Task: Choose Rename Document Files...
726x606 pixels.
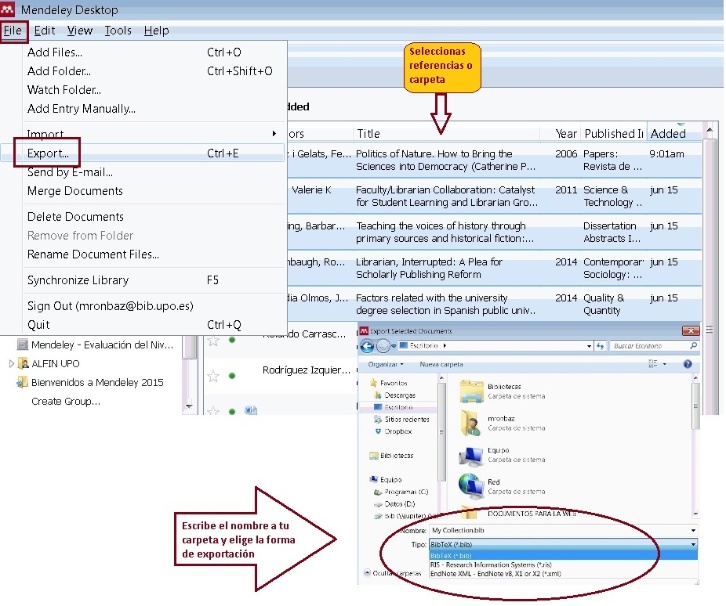Action: coord(143,254)
